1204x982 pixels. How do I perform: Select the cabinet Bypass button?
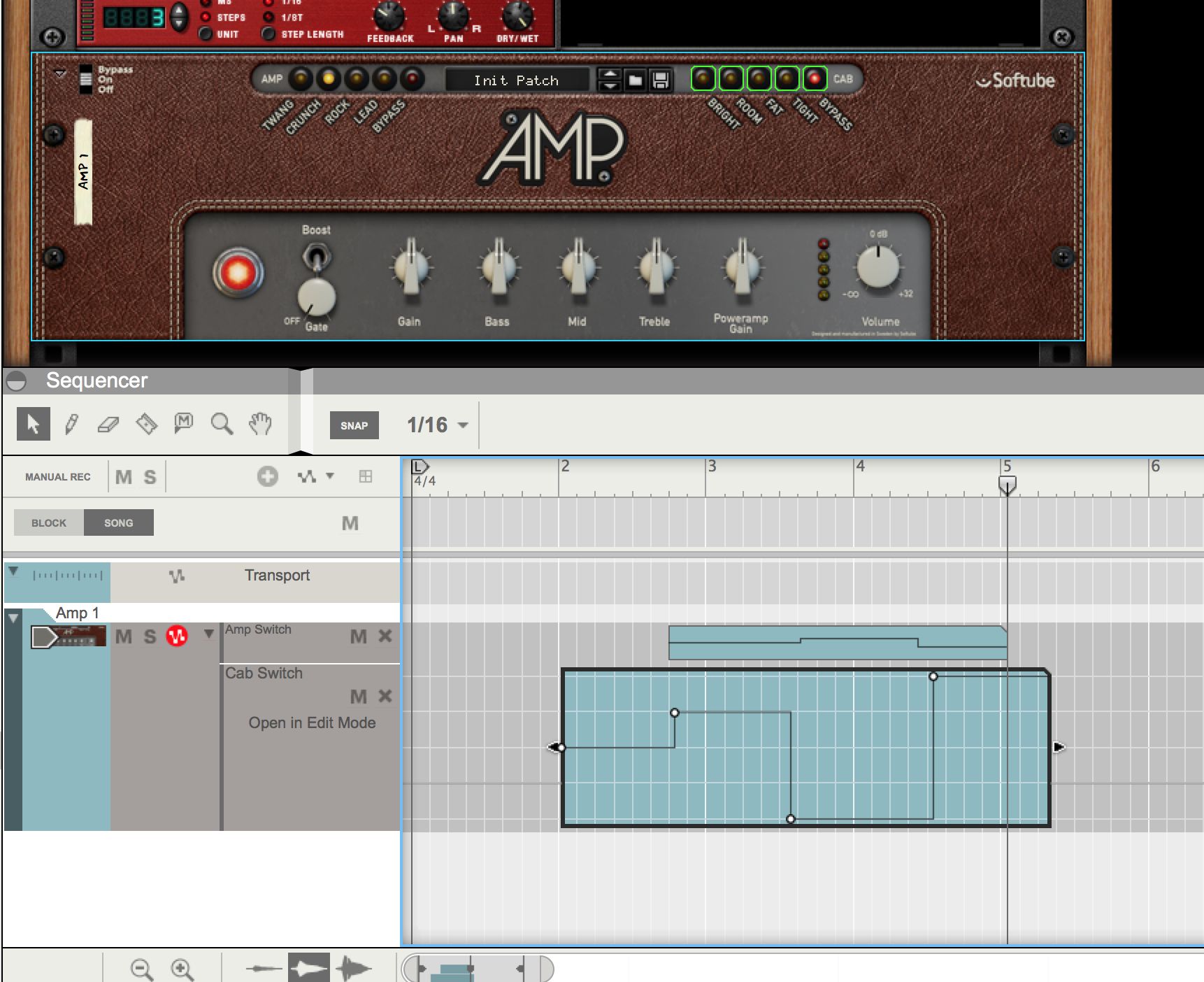[x=815, y=78]
